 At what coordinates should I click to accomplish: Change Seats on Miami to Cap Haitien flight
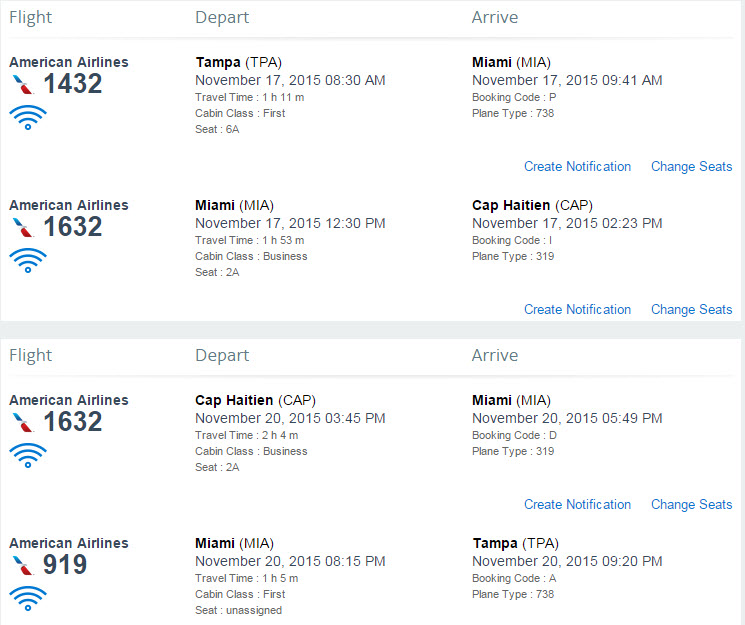click(x=691, y=309)
